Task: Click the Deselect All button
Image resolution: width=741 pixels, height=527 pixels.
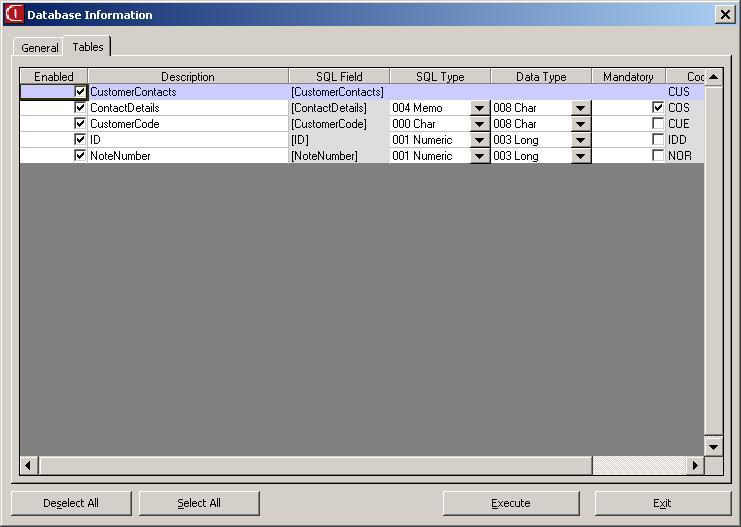Action: pos(71,503)
